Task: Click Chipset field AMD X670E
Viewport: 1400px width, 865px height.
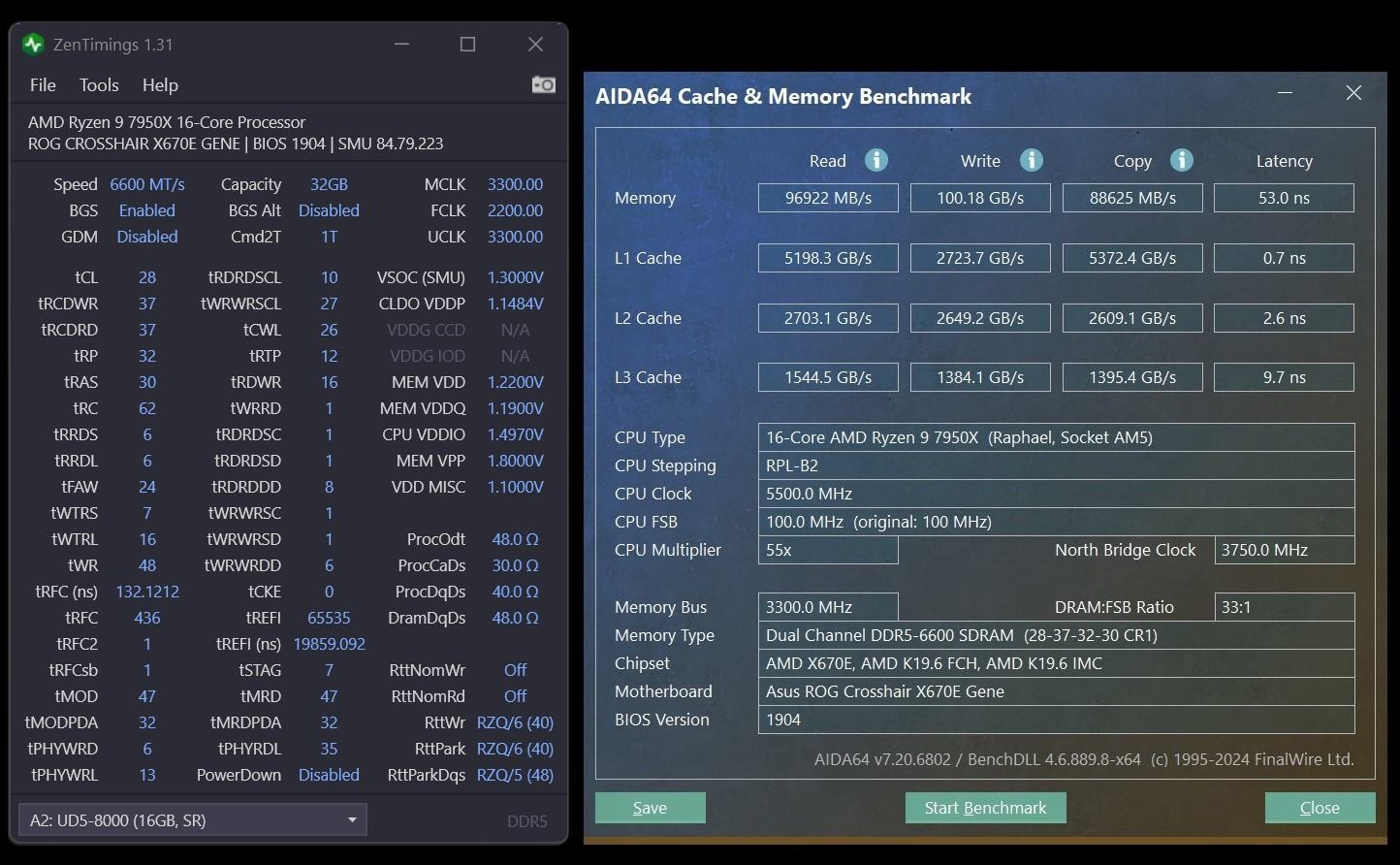Action: click(x=1056, y=663)
